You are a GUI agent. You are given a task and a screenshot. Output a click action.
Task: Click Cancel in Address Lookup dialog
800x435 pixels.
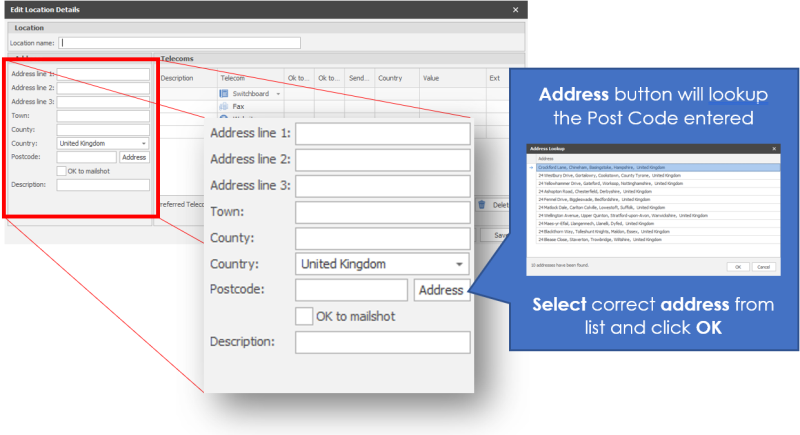763,267
